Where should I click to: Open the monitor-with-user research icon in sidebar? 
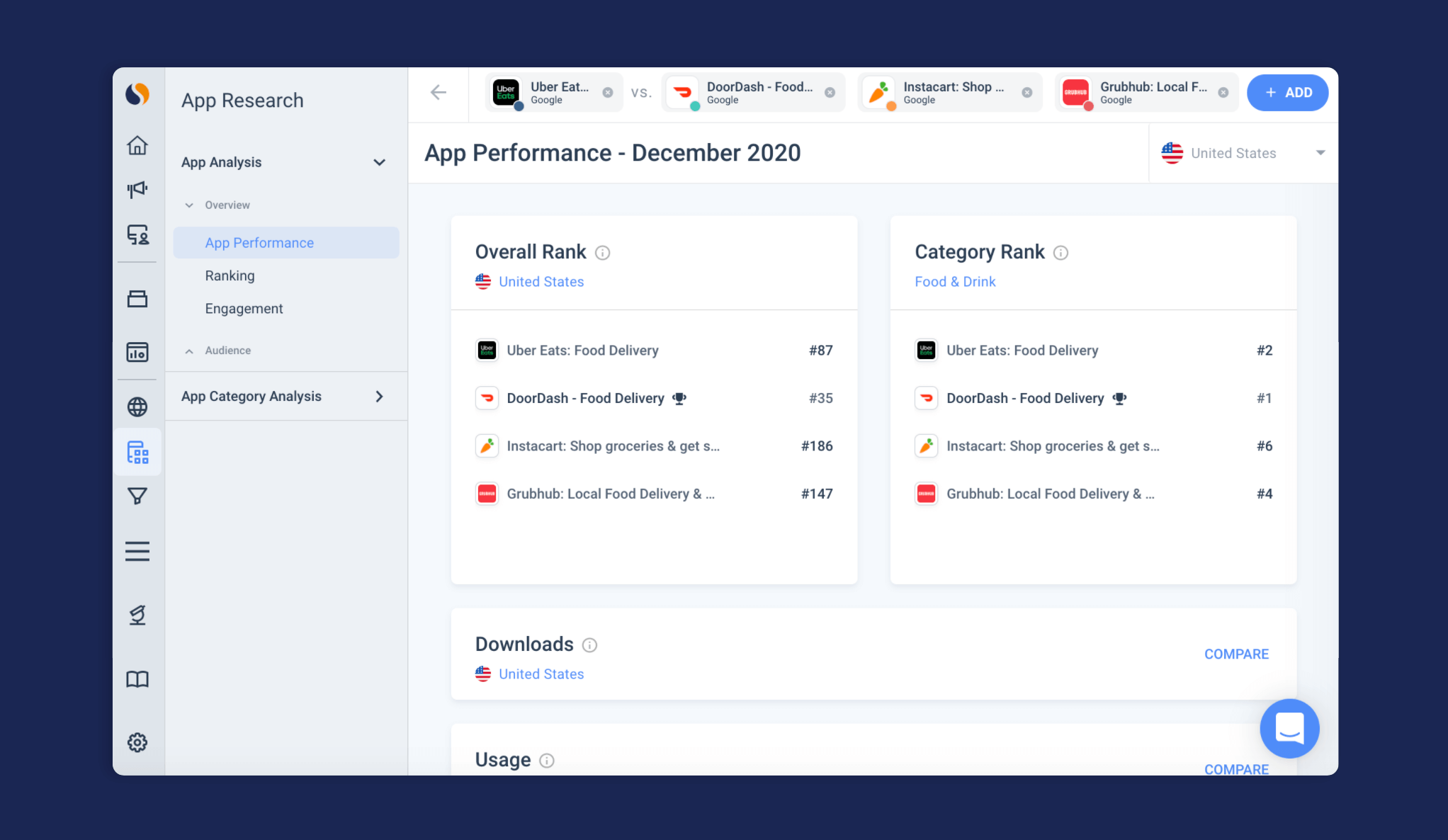pos(137,234)
